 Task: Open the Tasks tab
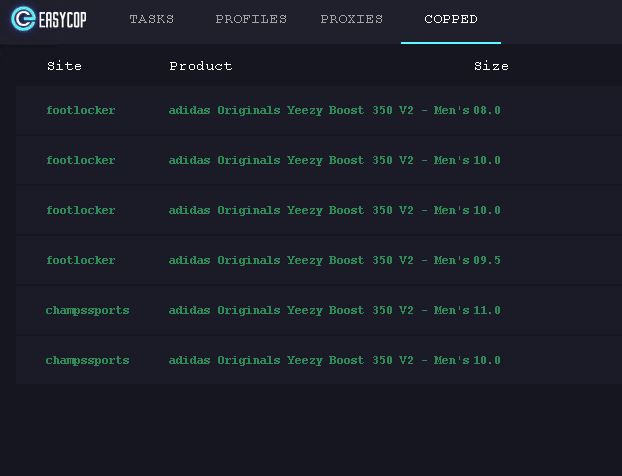[152, 19]
